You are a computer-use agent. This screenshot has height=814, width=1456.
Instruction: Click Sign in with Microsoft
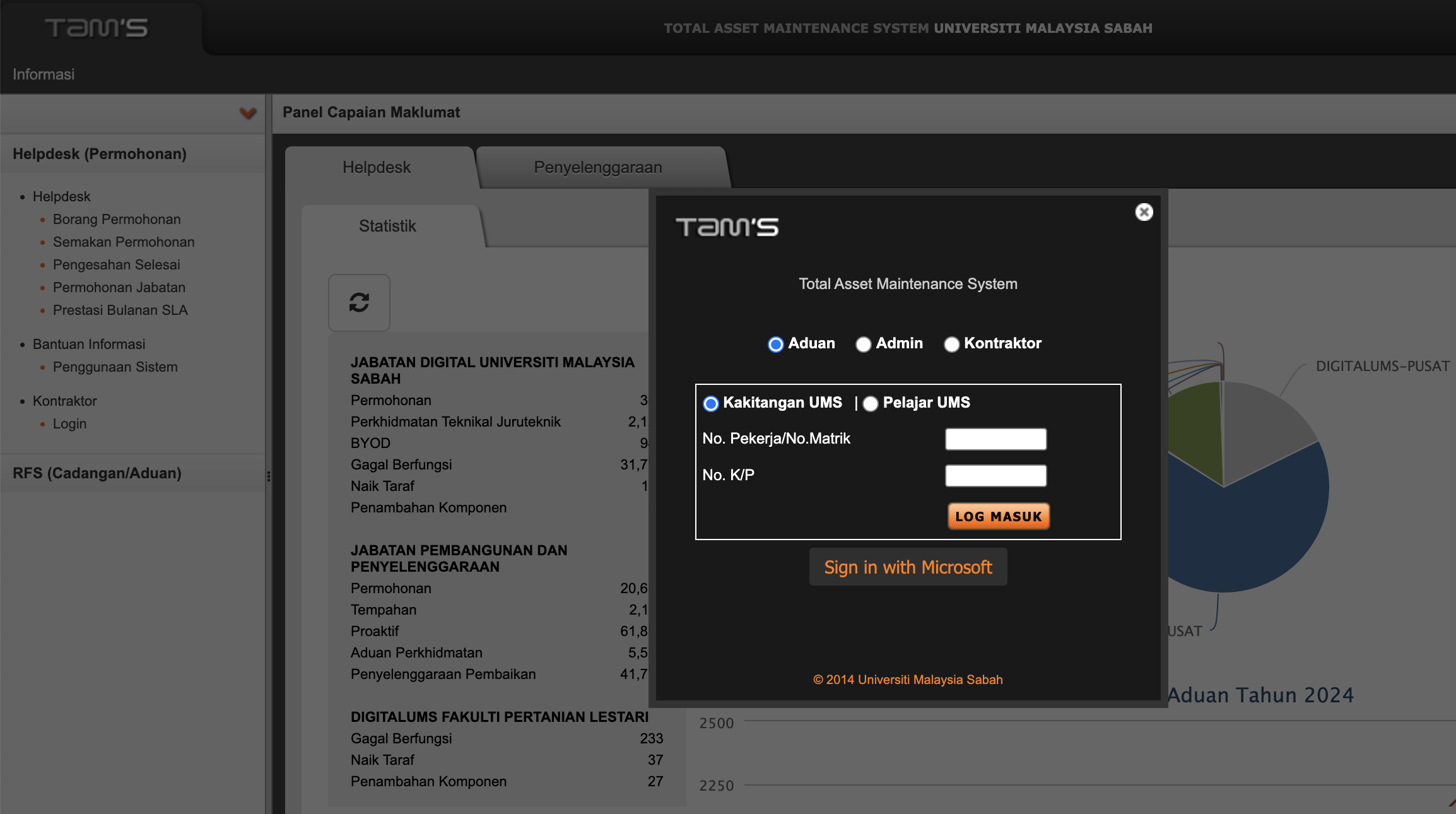coord(908,567)
